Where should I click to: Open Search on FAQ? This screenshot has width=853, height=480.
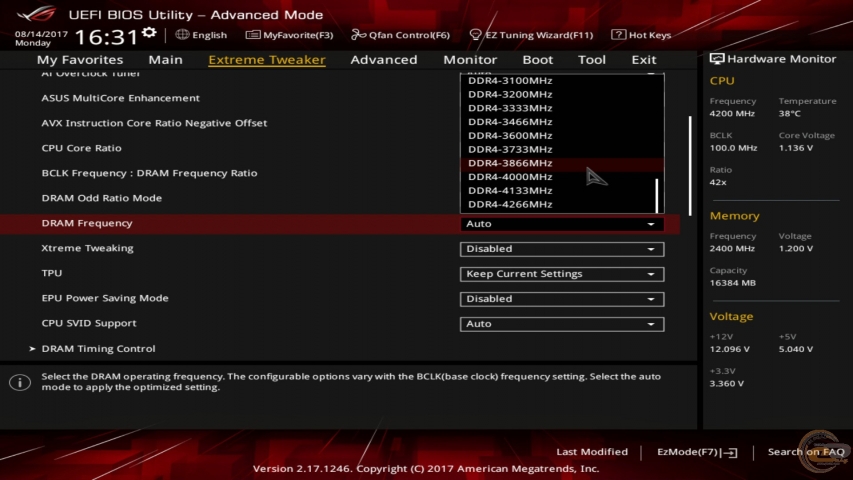[806, 452]
